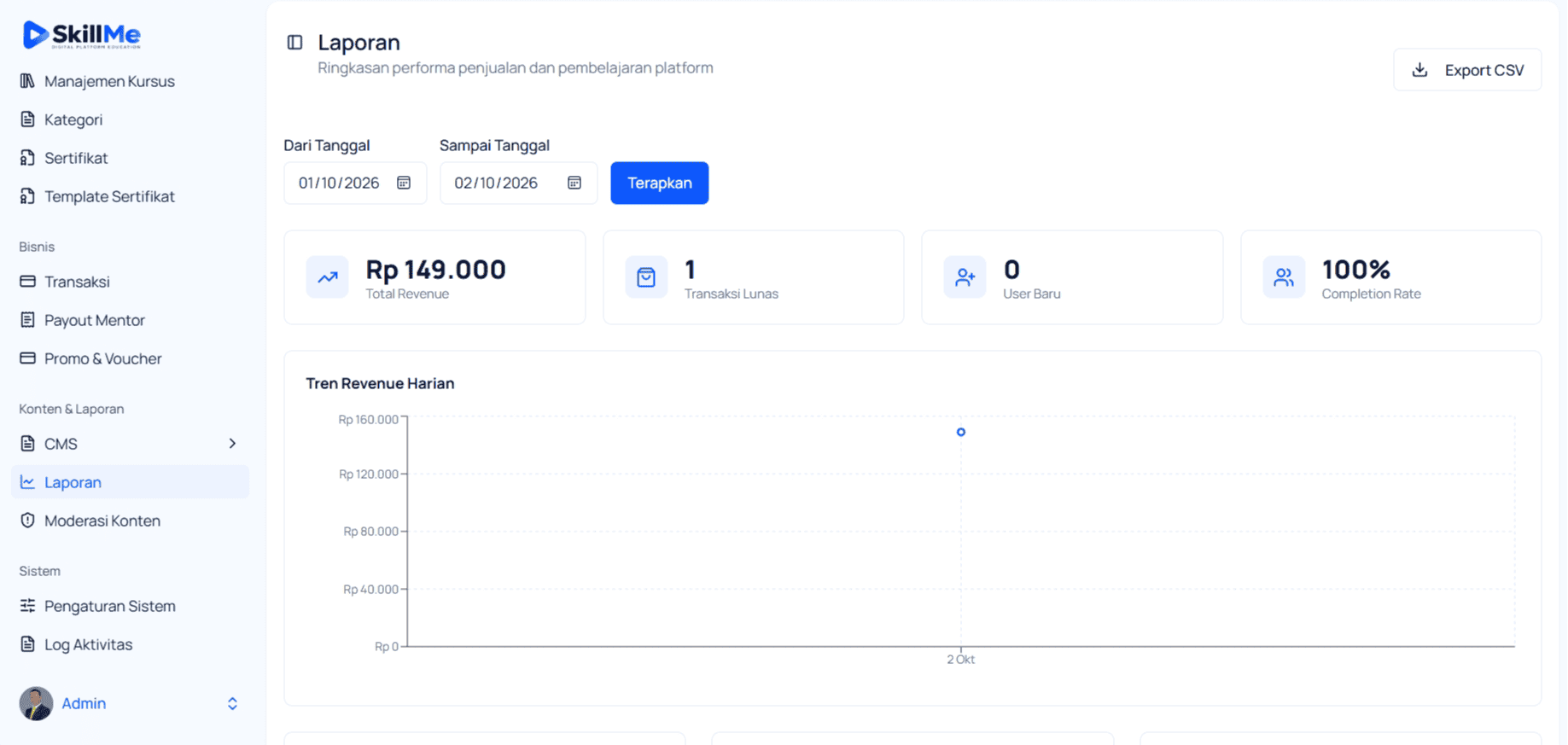Click the Dari Tanggal date field
Screen dimensions: 1568x745
(x=355, y=183)
